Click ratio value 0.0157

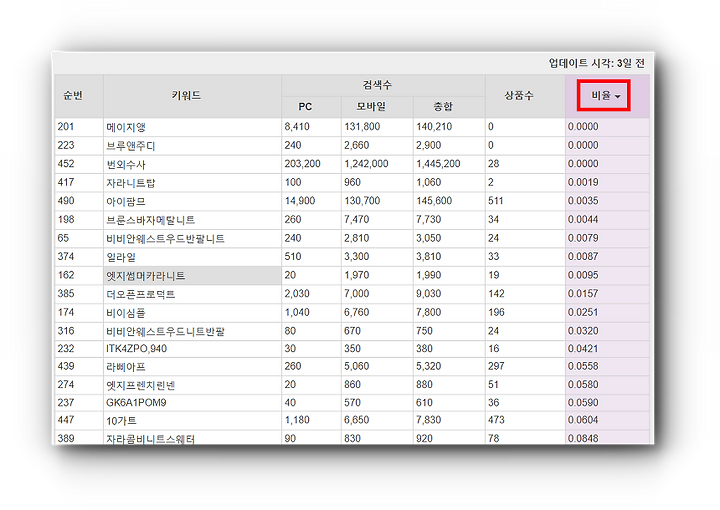(x=583, y=294)
